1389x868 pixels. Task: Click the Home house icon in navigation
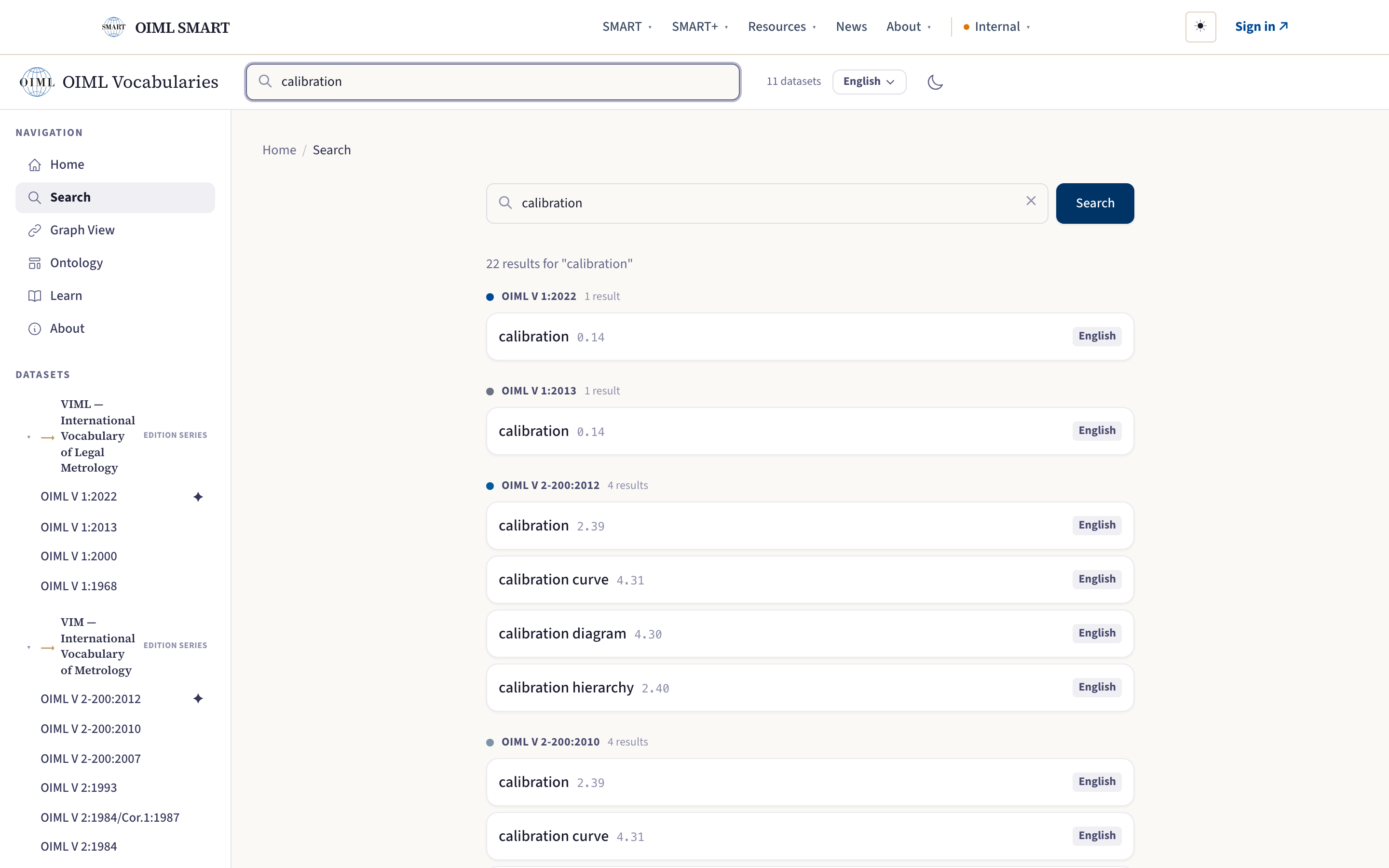tap(35, 165)
